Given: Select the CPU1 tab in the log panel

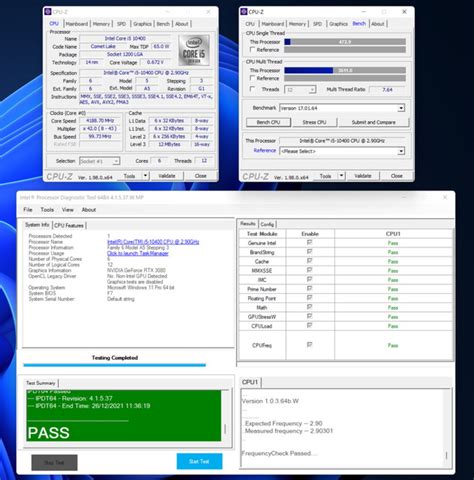Looking at the screenshot, I should pos(250,382).
